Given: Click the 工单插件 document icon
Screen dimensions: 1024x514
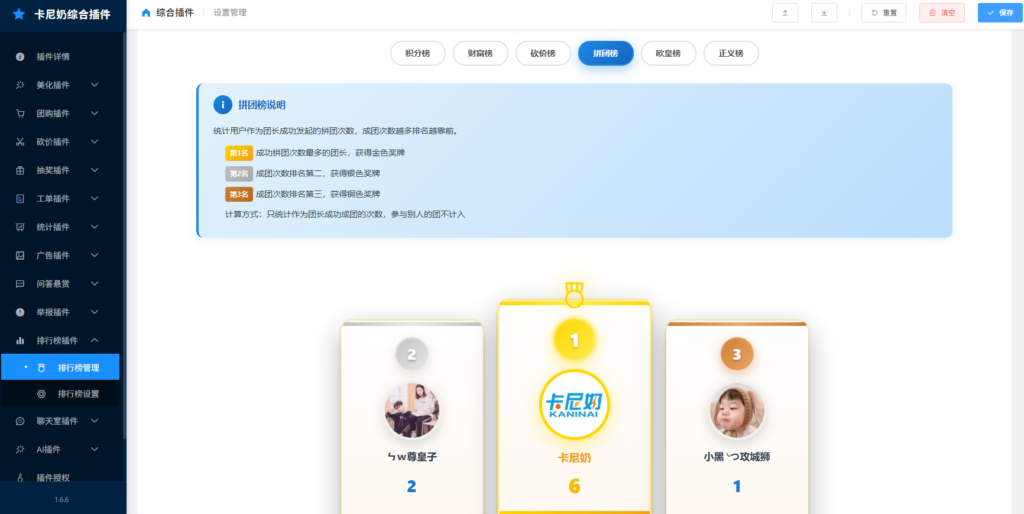Looking at the screenshot, I should (20, 199).
